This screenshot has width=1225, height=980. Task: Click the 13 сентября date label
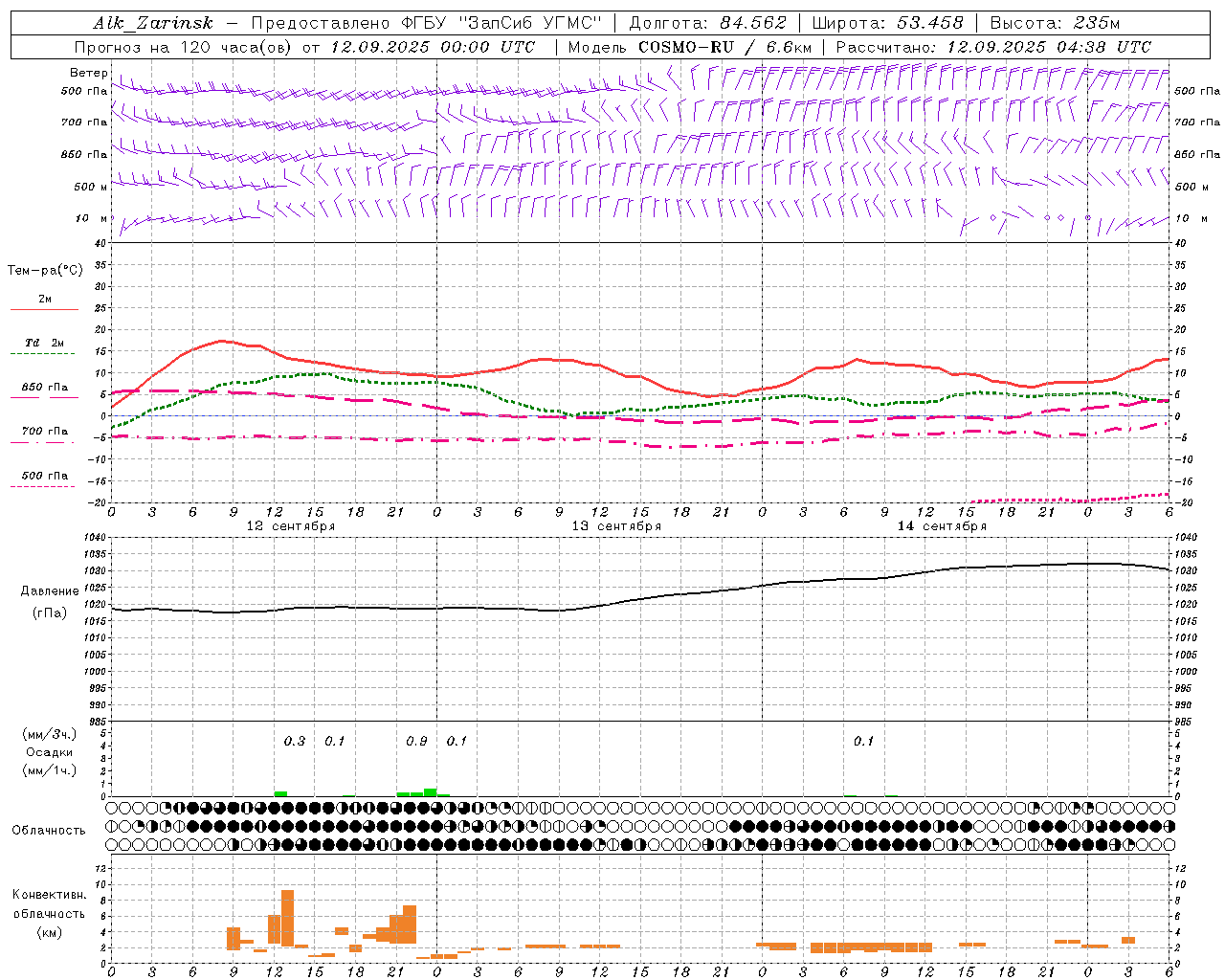[616, 526]
